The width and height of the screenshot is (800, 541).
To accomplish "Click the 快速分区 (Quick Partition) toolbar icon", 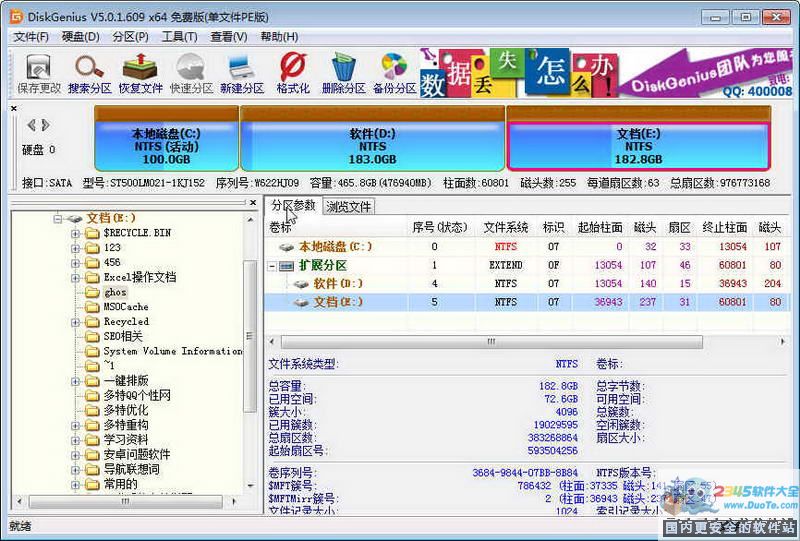I will pos(190,73).
